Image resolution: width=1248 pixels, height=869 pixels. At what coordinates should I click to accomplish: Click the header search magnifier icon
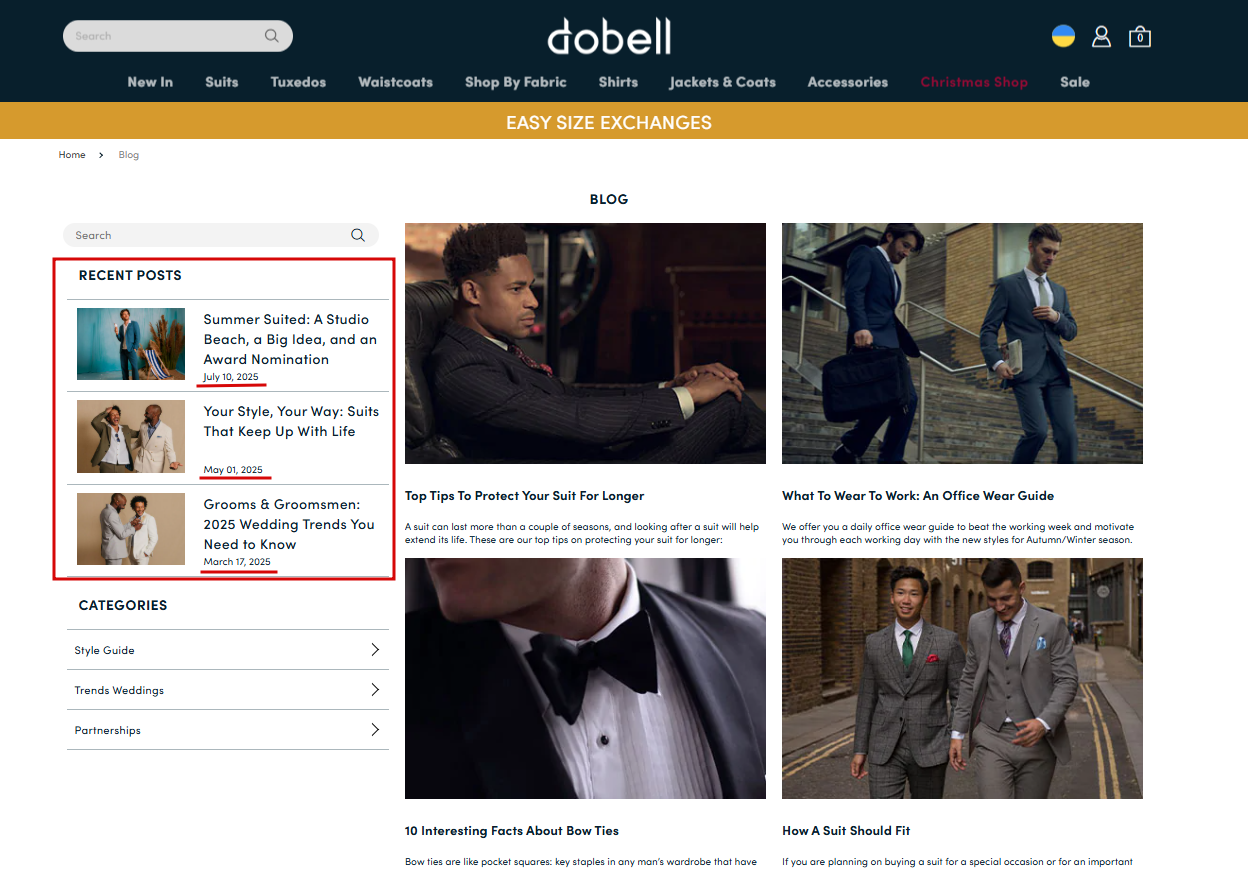[x=271, y=36]
